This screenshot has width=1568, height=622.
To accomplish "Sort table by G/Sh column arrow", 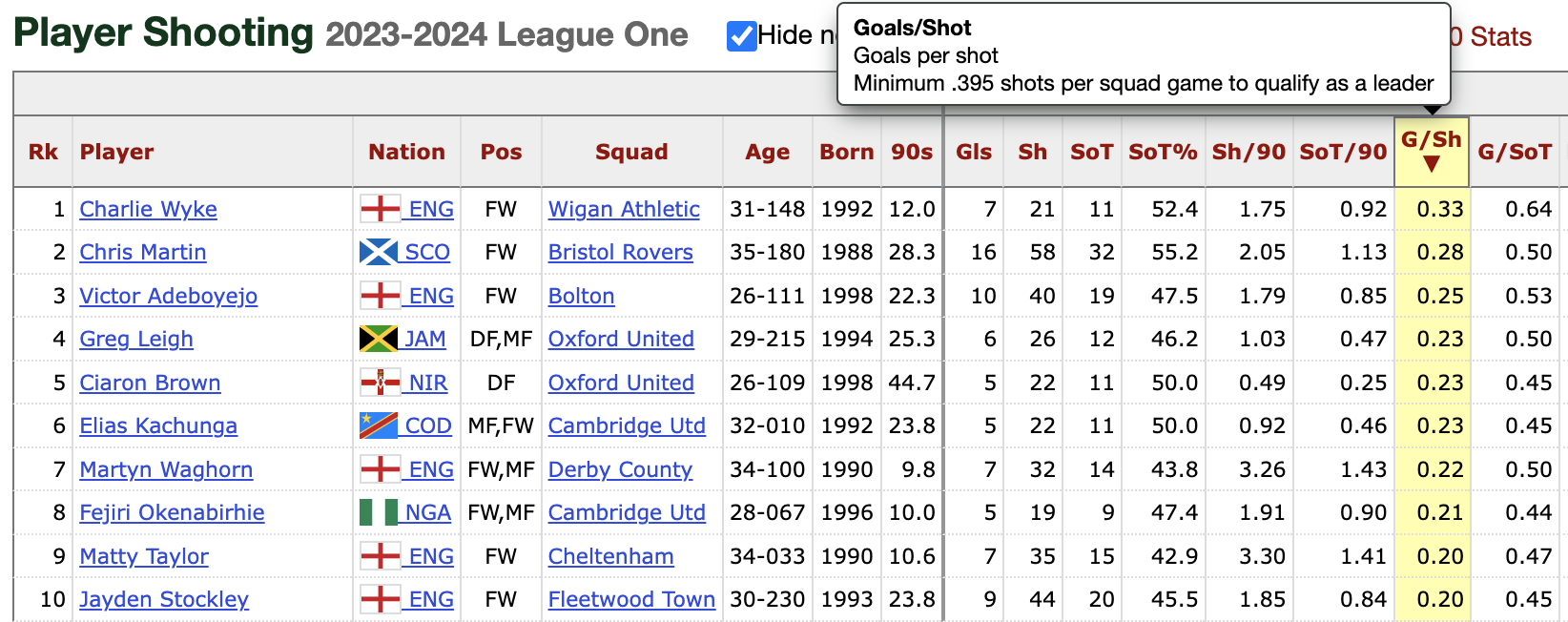I will [1431, 165].
